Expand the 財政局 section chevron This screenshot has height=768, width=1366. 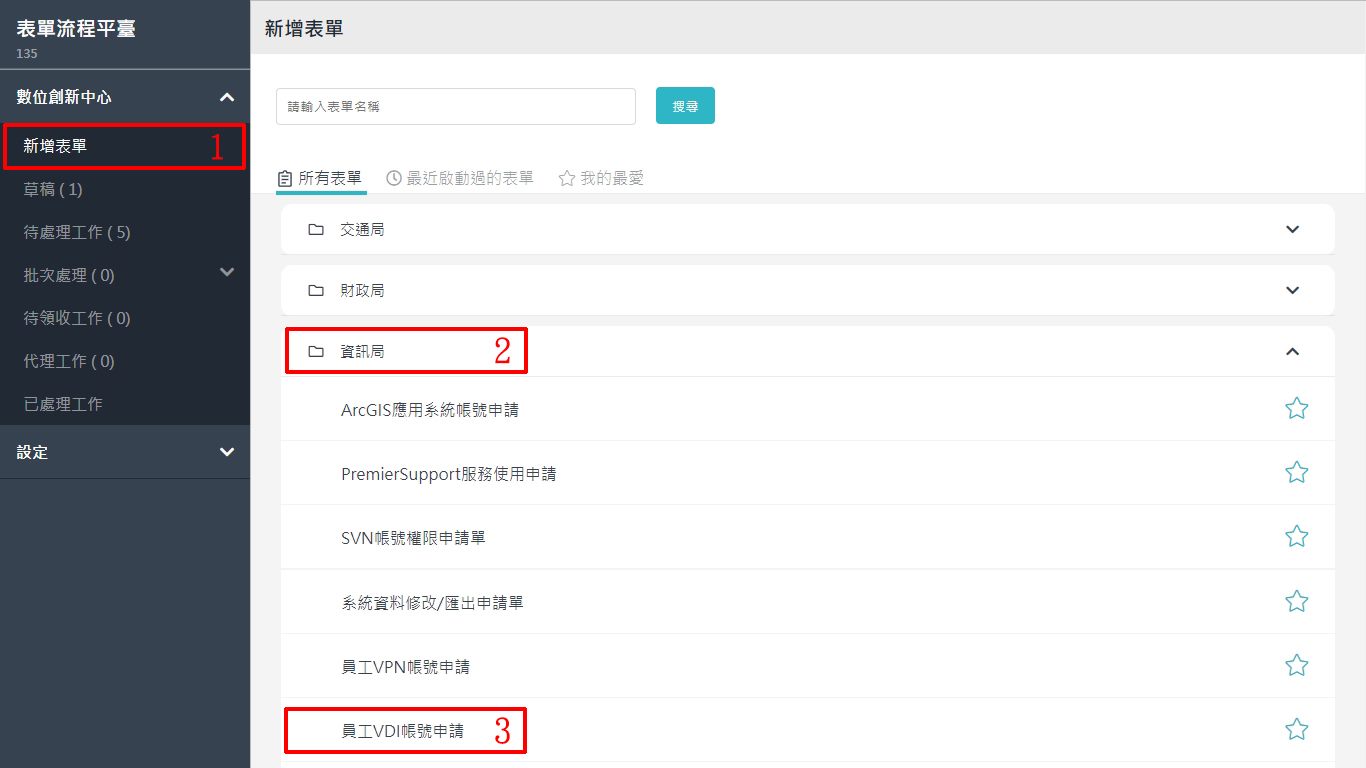(x=1292, y=290)
